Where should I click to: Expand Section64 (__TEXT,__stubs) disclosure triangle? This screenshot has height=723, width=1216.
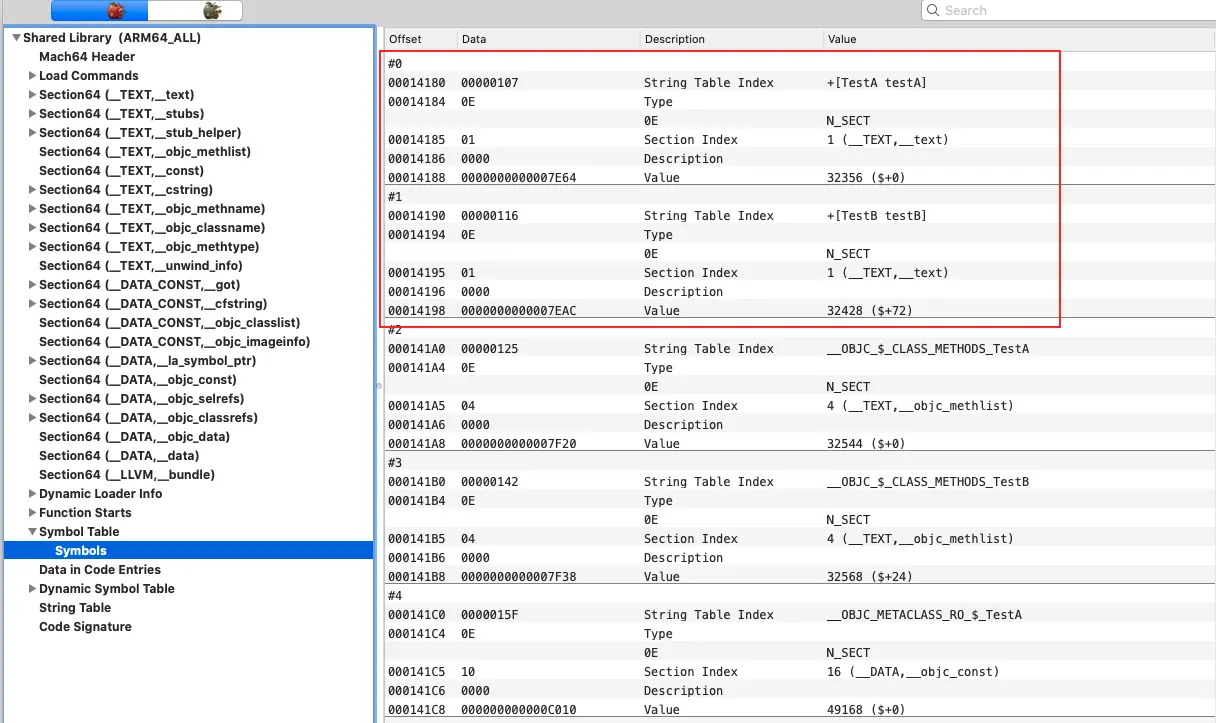tap(33, 114)
